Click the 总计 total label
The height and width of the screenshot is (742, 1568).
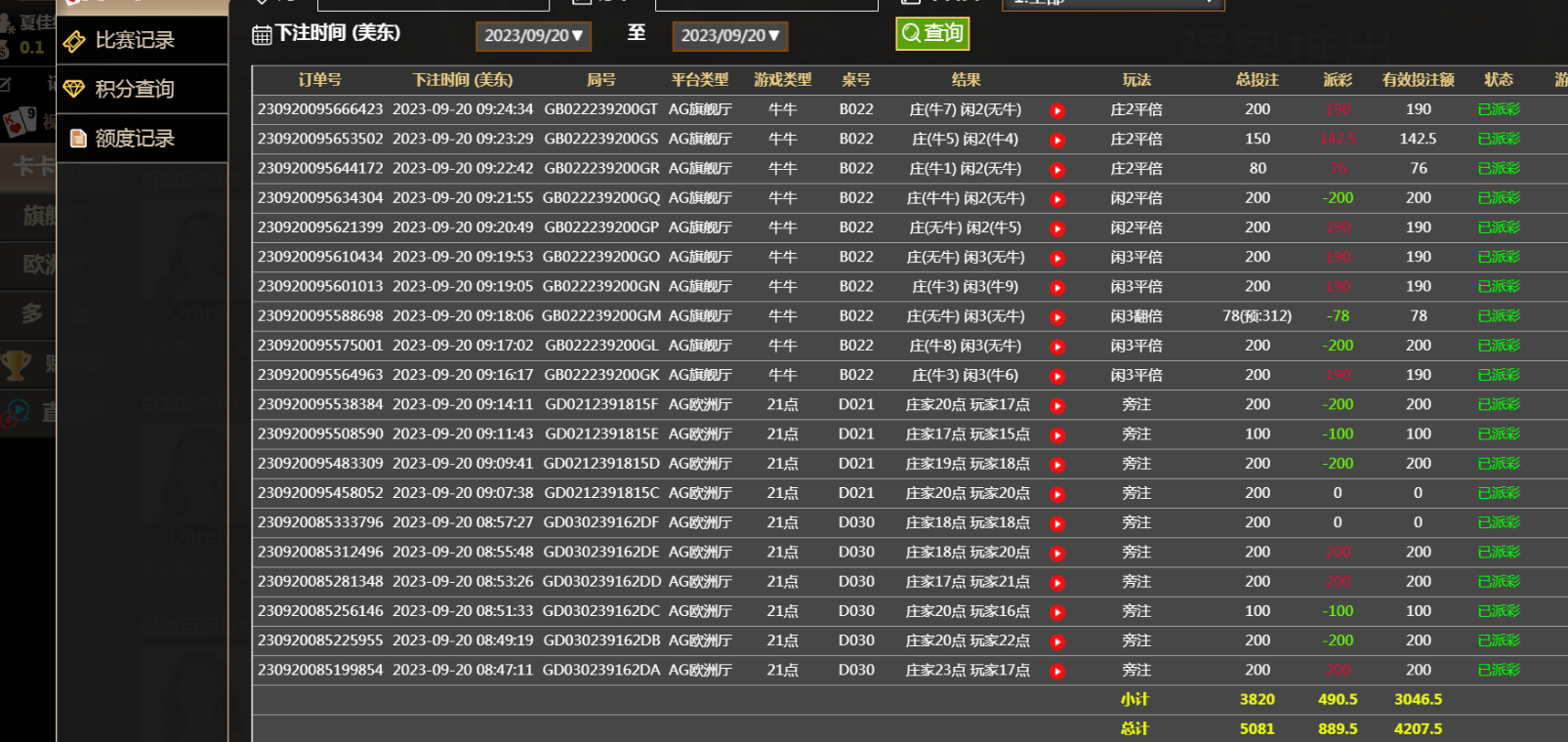pos(1135,728)
